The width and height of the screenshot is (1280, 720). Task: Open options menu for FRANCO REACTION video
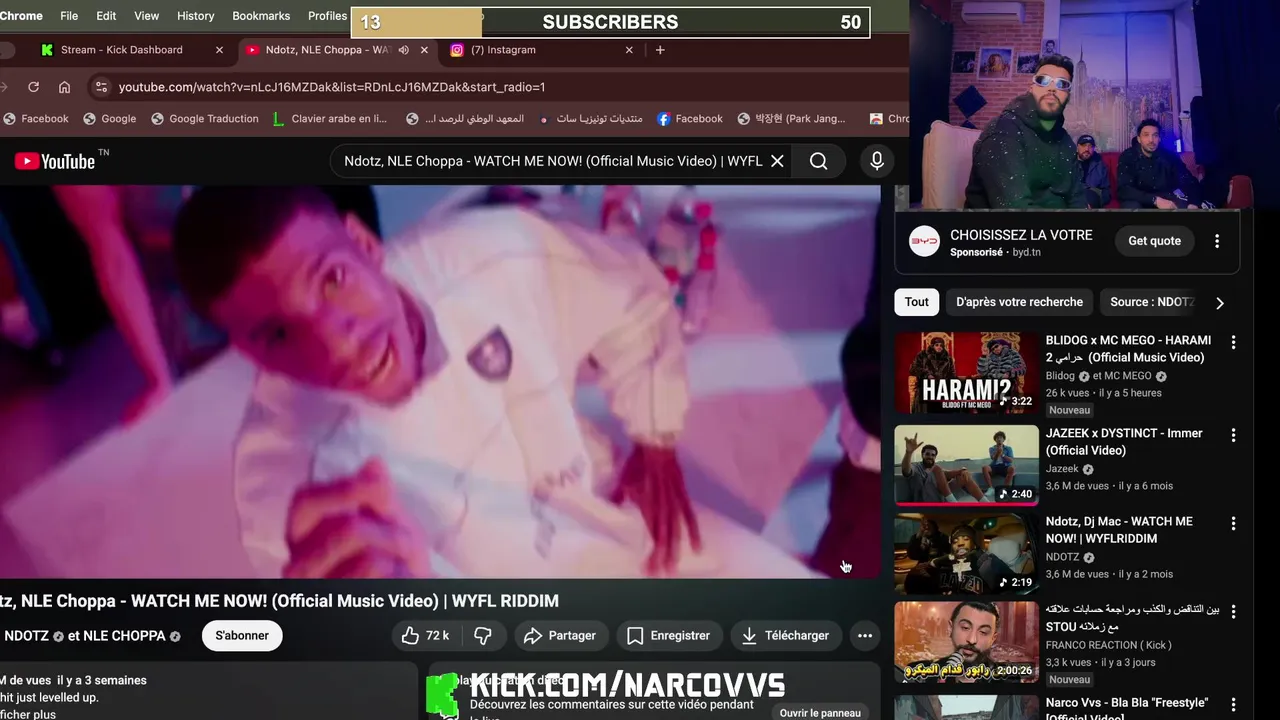tap(1233, 611)
